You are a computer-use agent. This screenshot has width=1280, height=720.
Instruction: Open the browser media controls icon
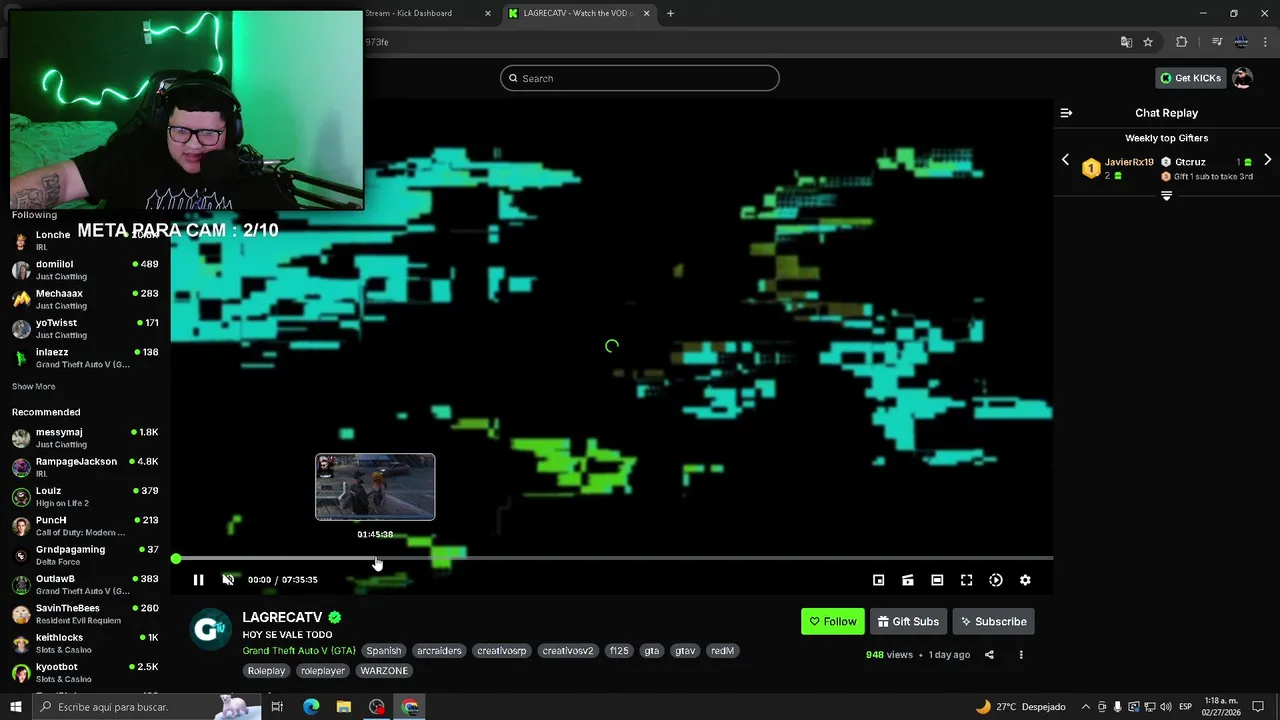coord(1217,42)
